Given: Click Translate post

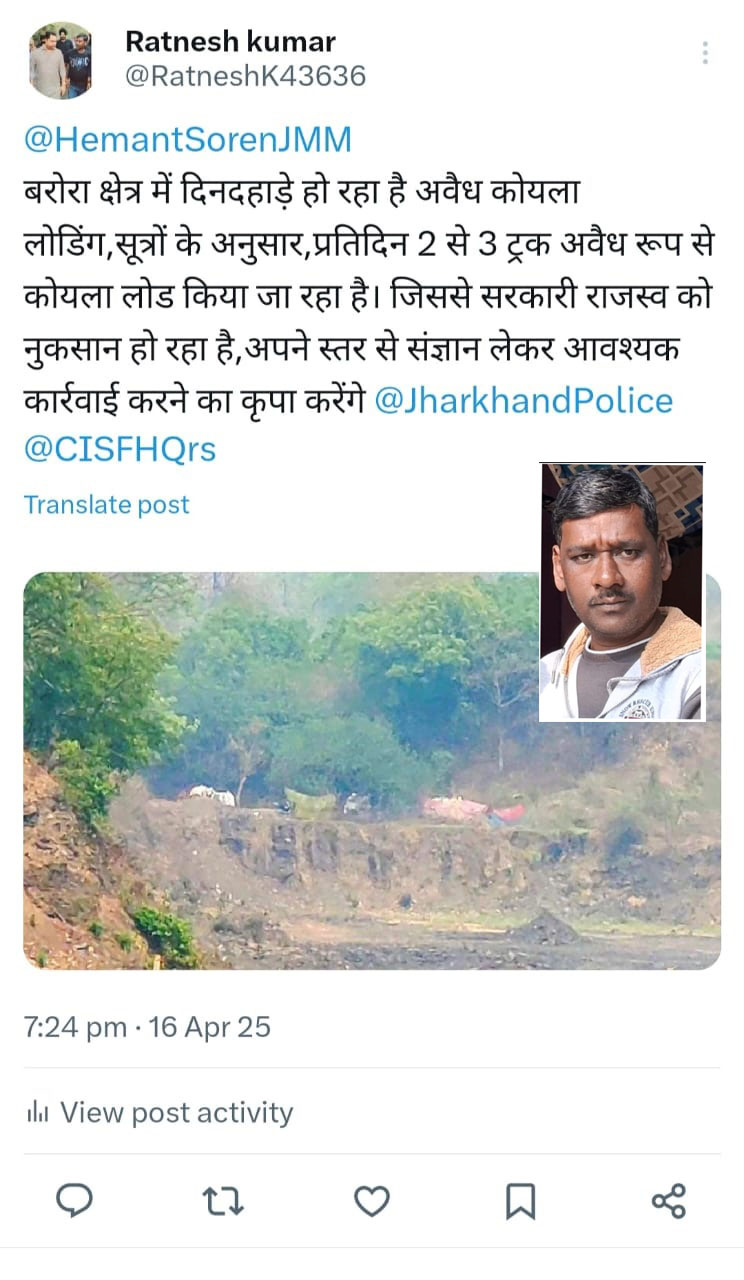Looking at the screenshot, I should pos(106,505).
